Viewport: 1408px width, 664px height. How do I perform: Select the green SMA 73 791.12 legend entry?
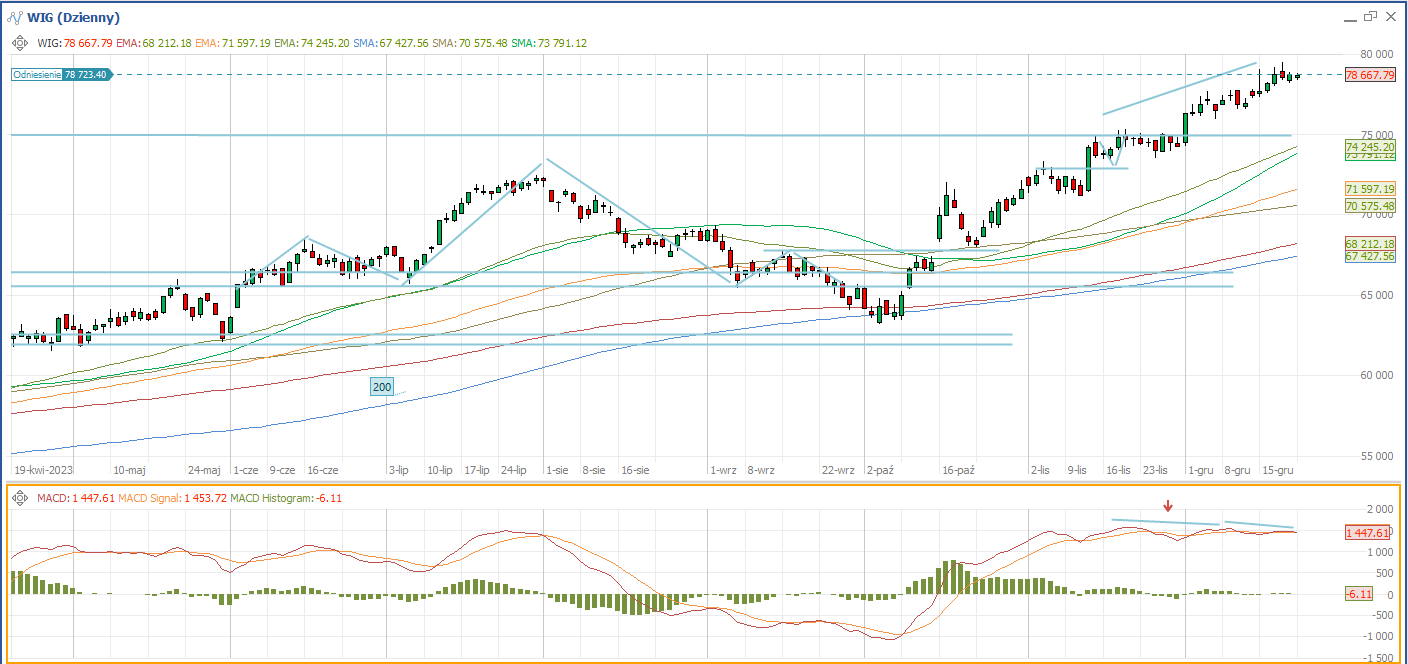pyautogui.click(x=549, y=43)
